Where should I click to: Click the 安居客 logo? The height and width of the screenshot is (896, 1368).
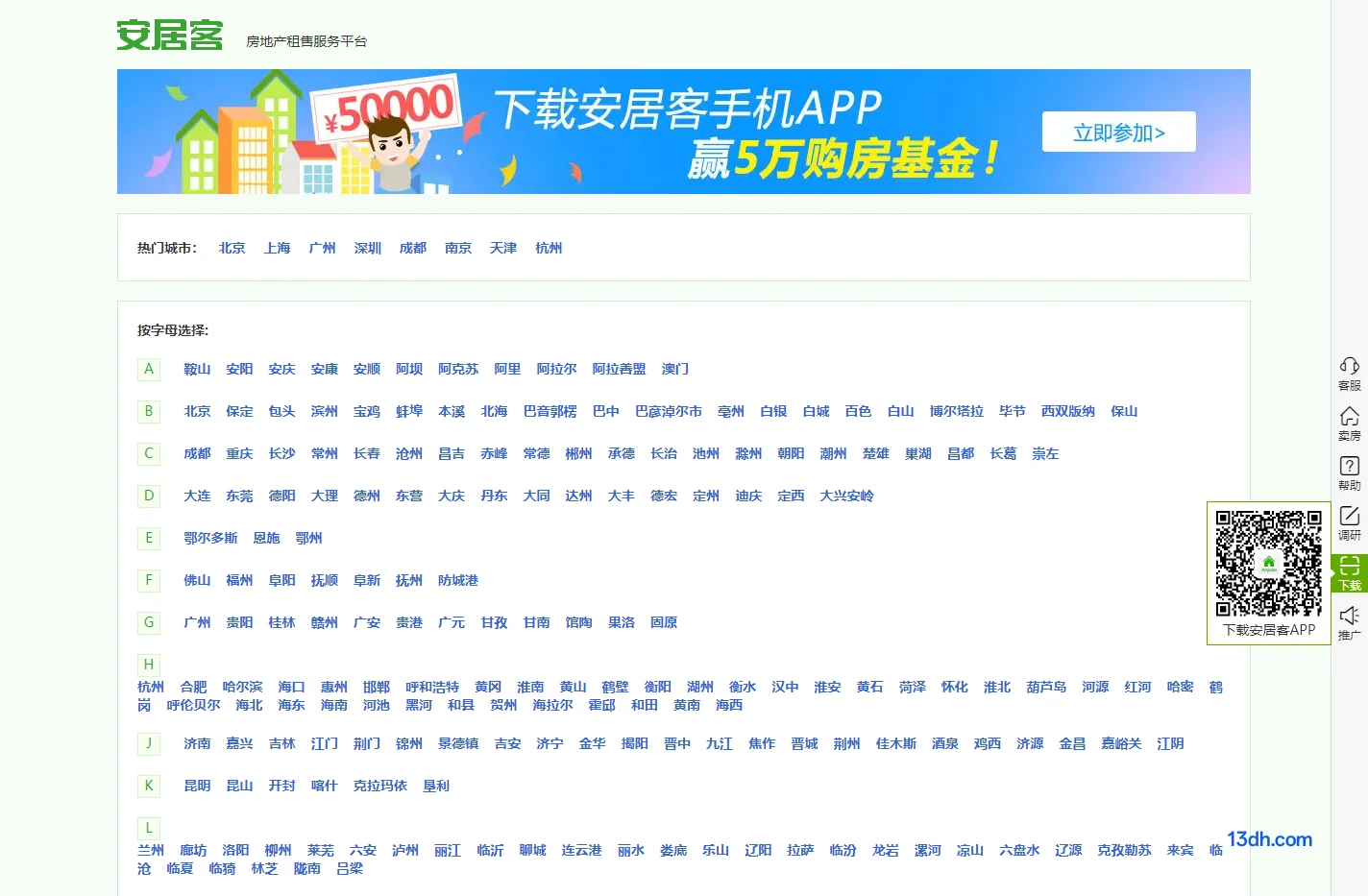click(170, 36)
